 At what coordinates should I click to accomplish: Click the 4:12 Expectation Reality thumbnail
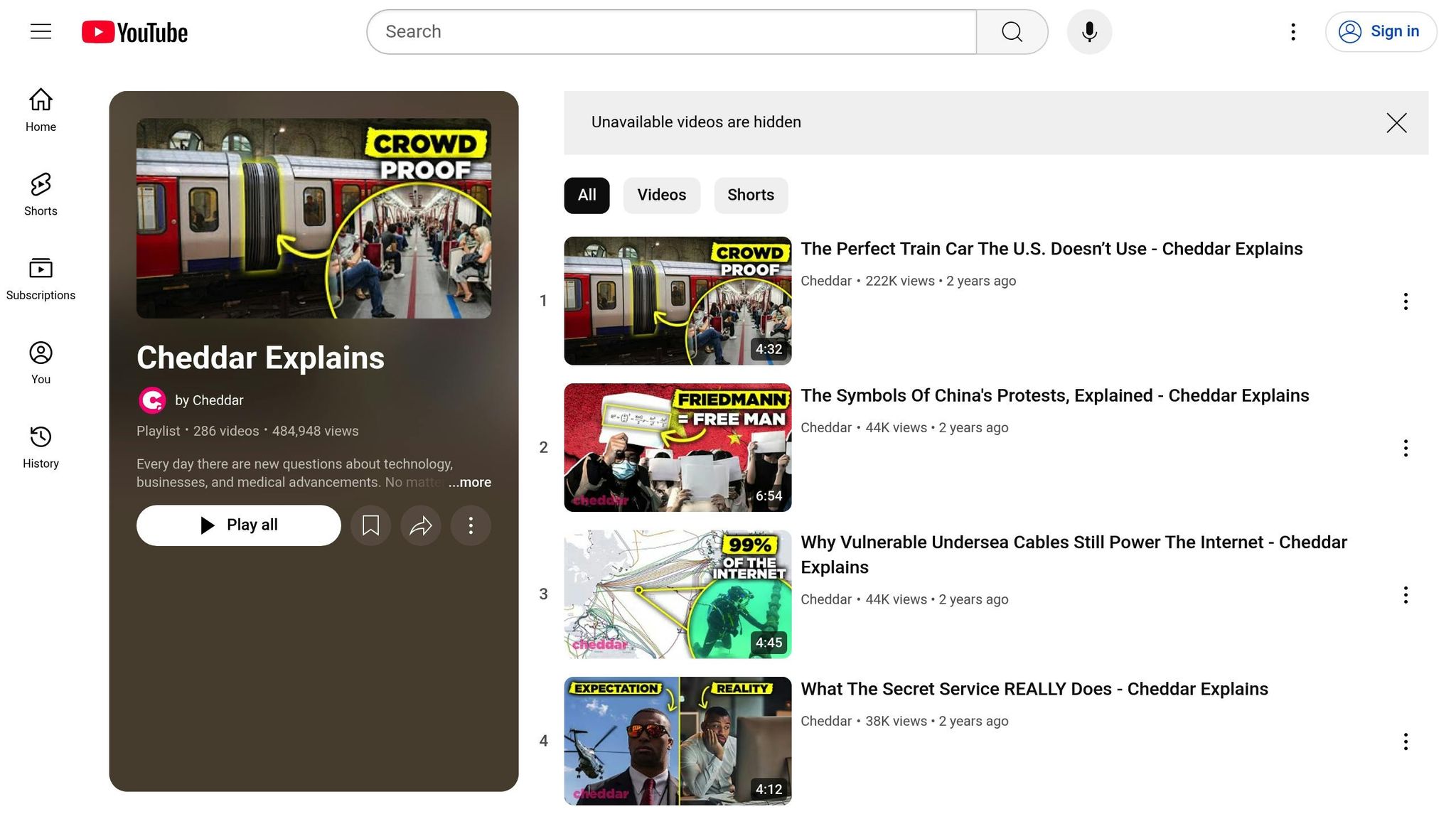[x=678, y=741]
